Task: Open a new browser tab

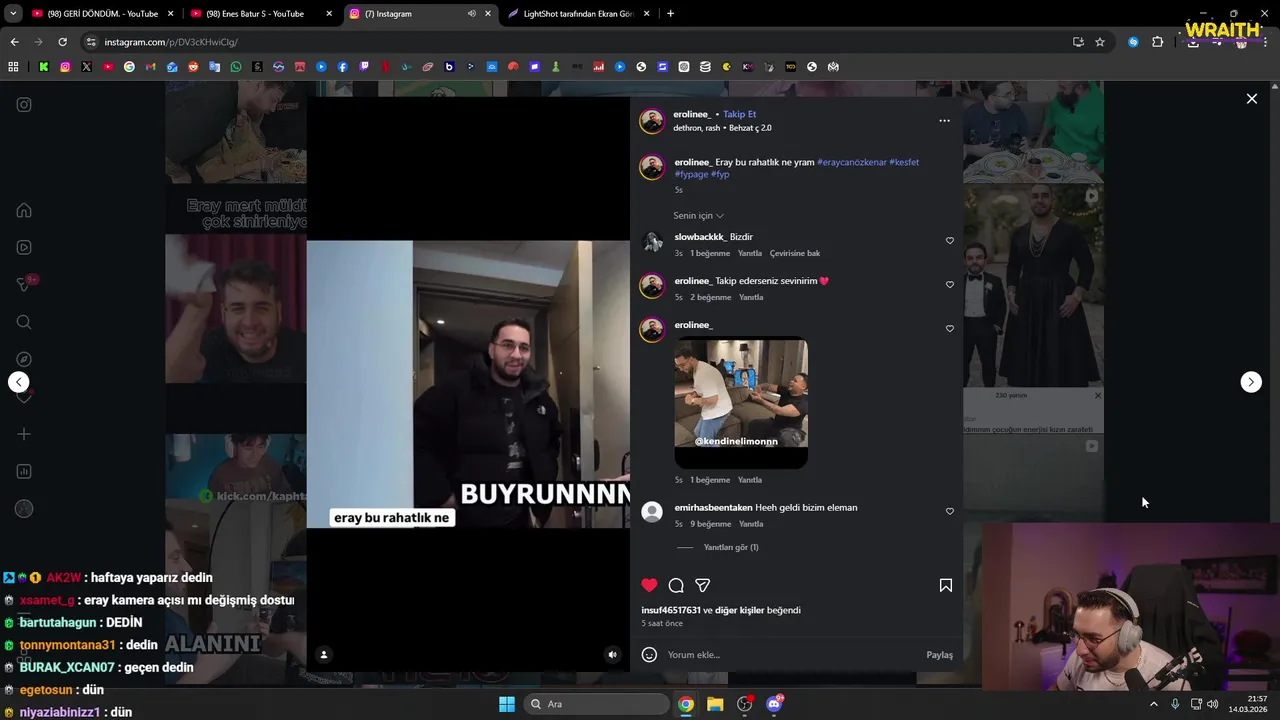Action: [x=670, y=14]
